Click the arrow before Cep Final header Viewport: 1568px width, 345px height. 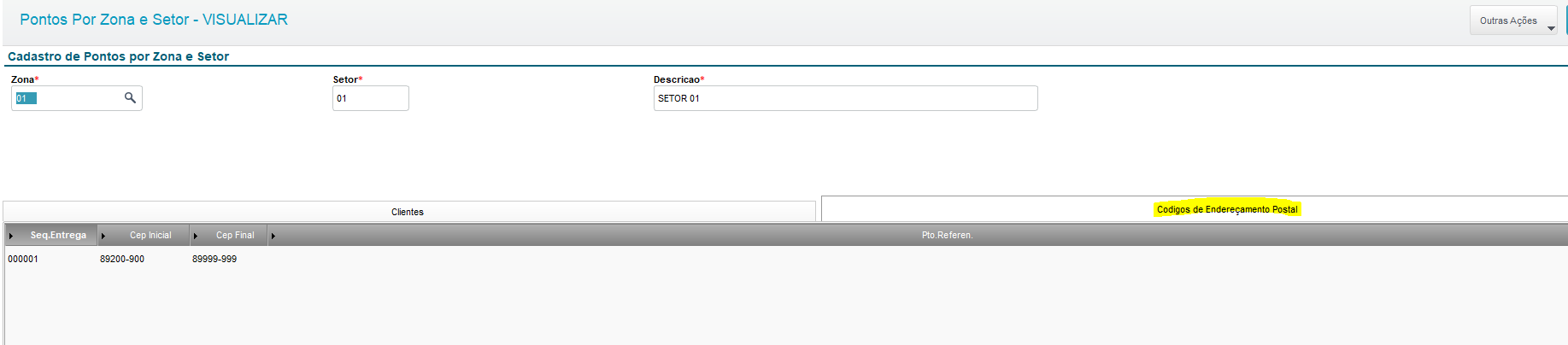[196, 236]
